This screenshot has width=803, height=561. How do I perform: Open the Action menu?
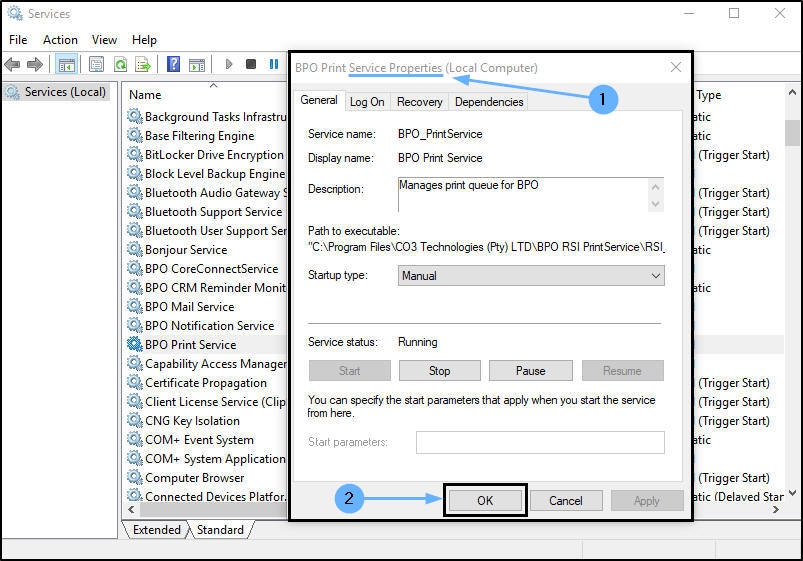[60, 39]
